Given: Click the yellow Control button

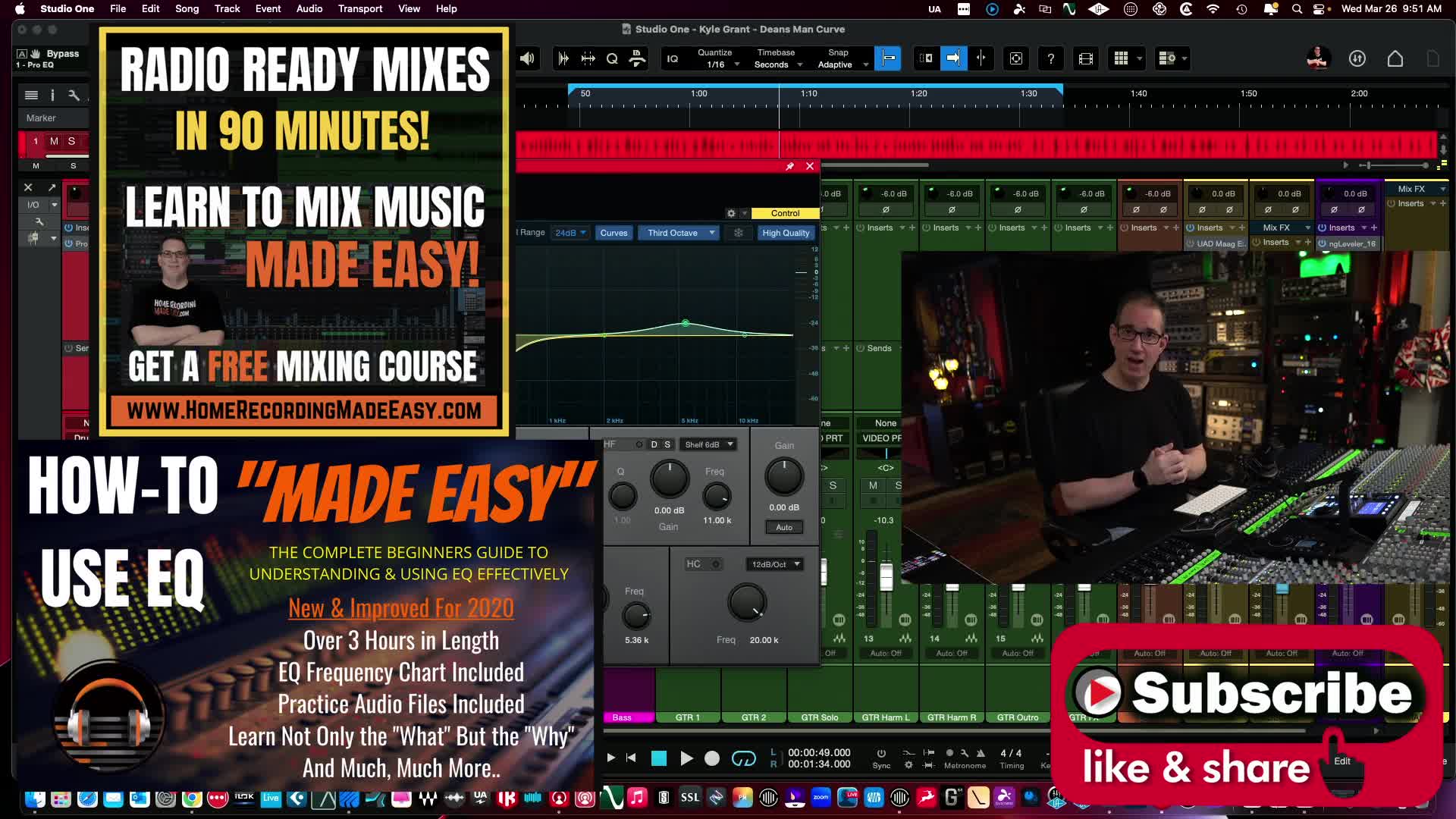Looking at the screenshot, I should point(785,213).
